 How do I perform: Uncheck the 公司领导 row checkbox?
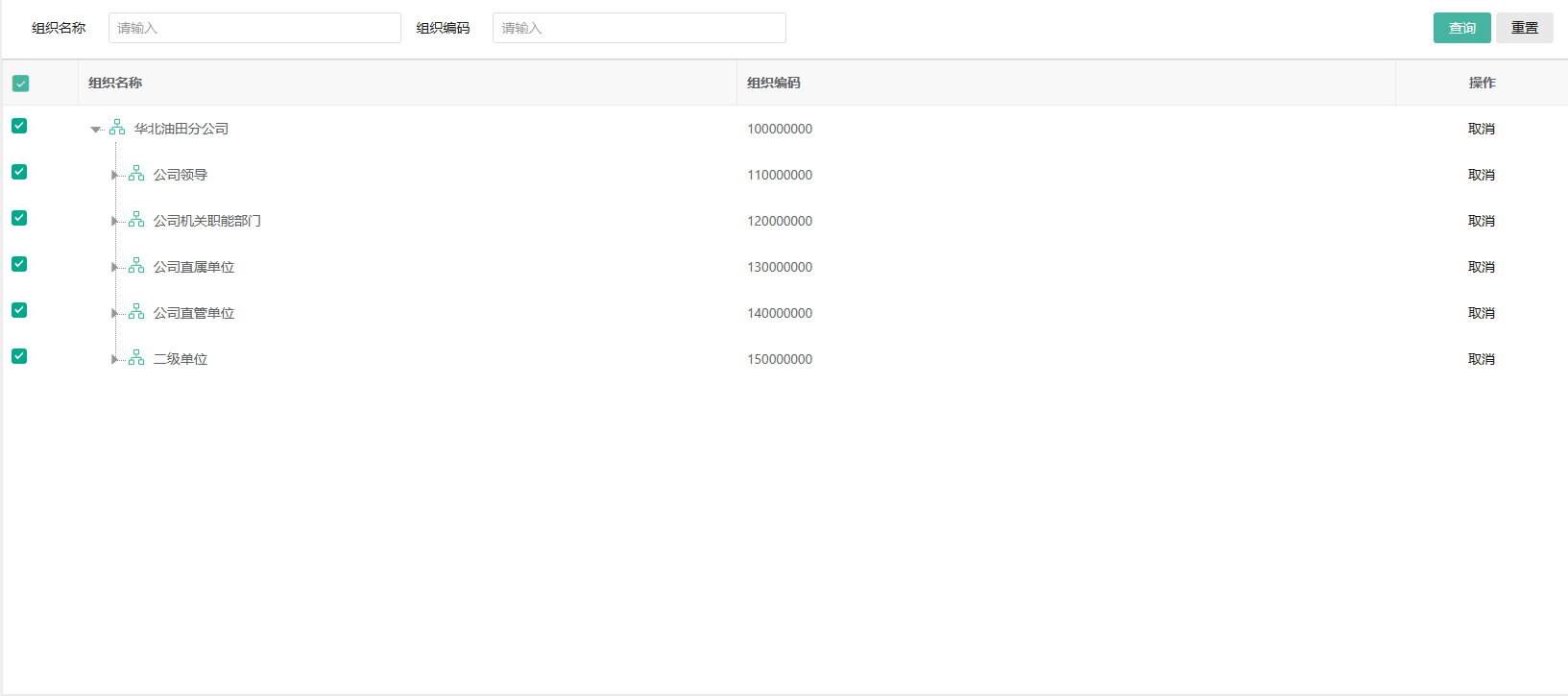coord(19,172)
